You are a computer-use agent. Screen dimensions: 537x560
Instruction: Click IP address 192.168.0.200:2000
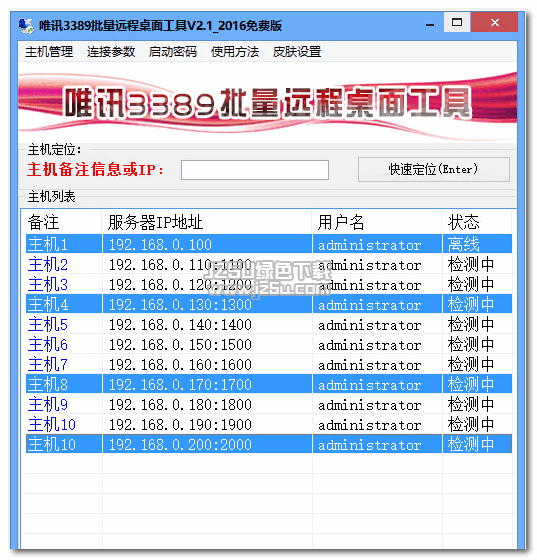pos(180,445)
